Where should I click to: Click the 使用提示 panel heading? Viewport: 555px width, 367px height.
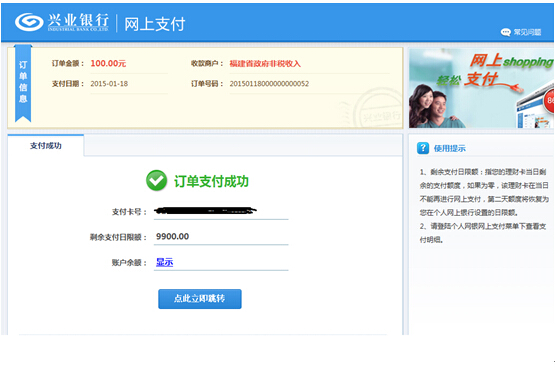click(x=450, y=148)
